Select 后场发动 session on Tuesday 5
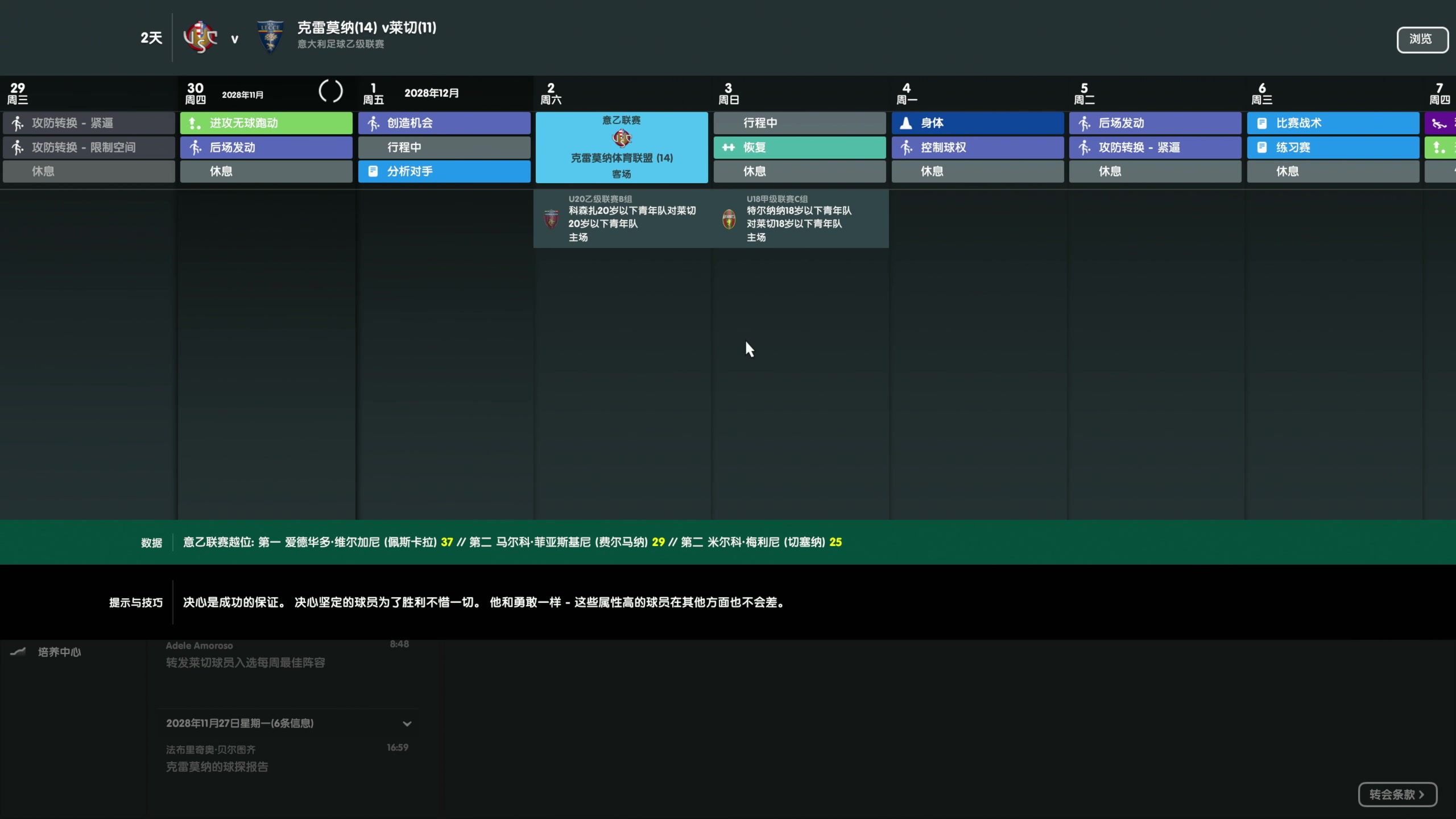The image size is (1456, 819). [1155, 123]
